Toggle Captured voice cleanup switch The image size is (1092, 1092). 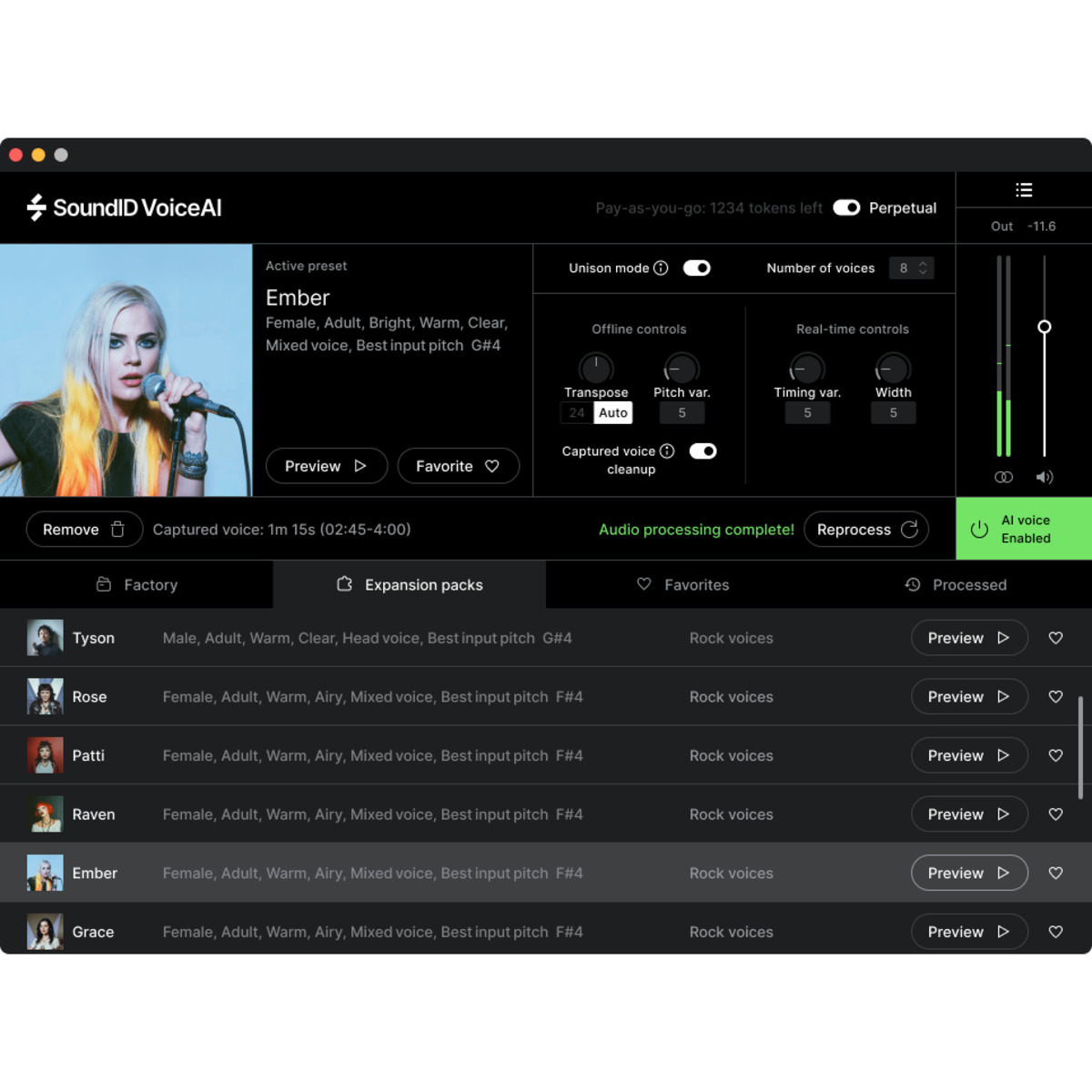point(703,451)
